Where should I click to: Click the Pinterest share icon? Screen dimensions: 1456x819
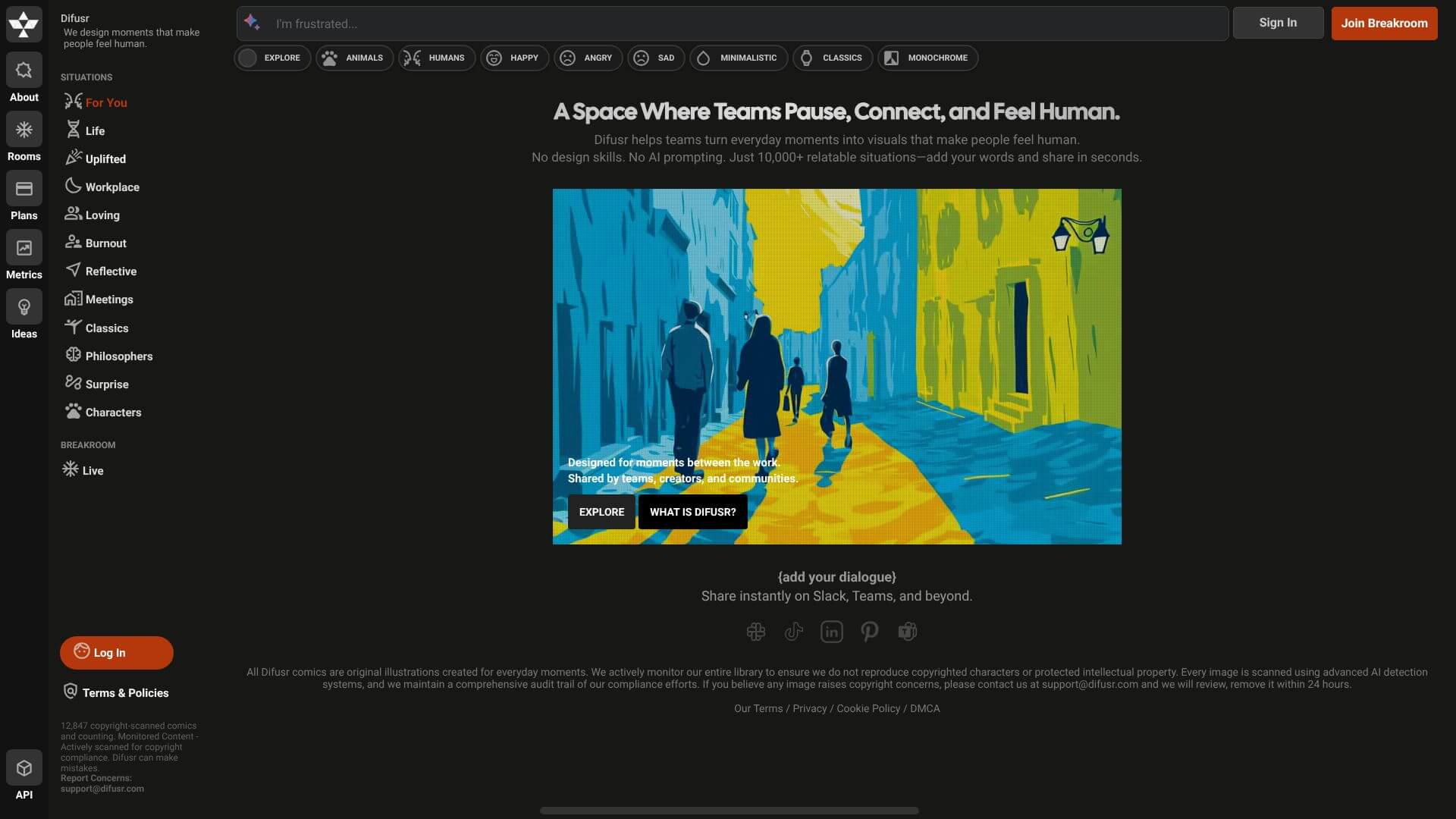pyautogui.click(x=869, y=631)
